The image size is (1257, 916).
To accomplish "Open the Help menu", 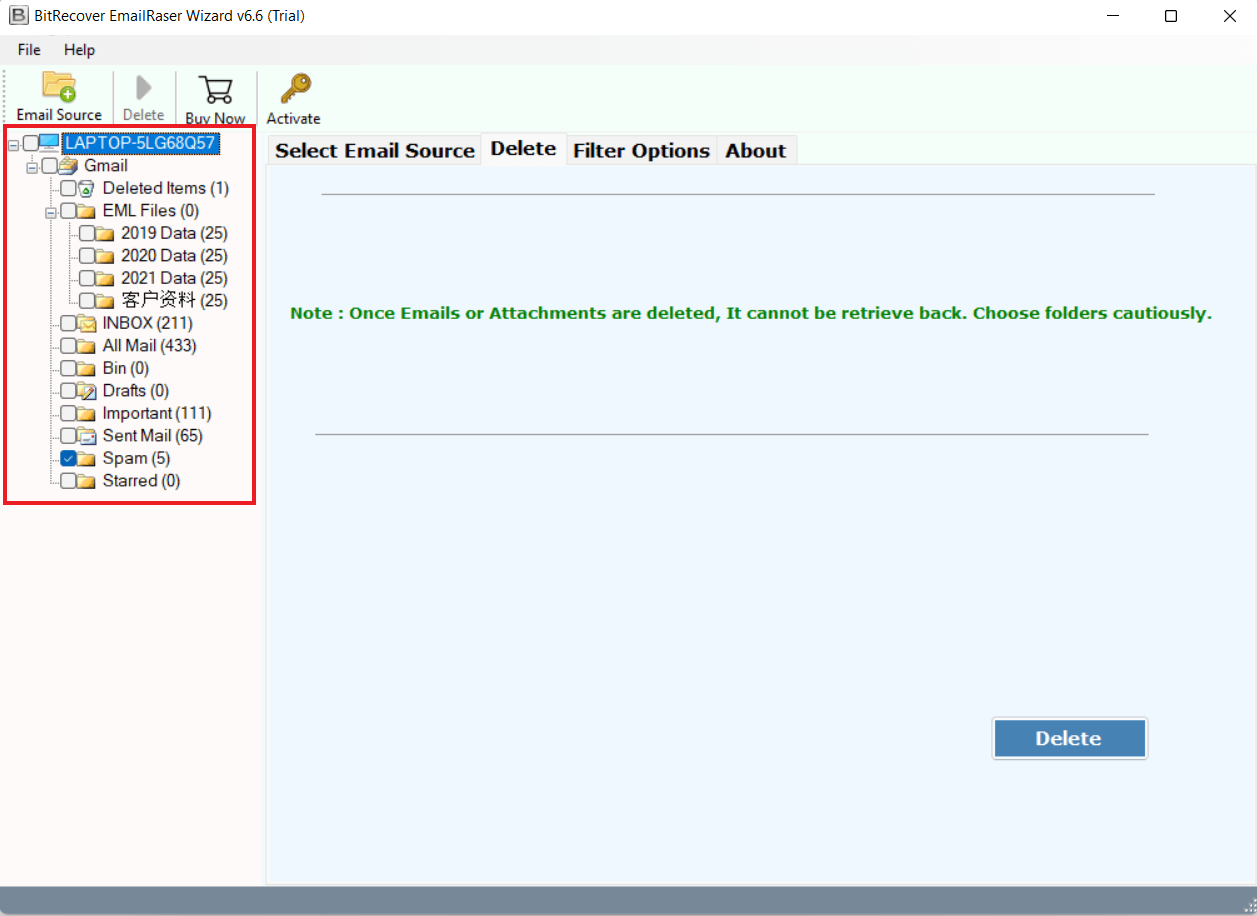I will pos(79,50).
